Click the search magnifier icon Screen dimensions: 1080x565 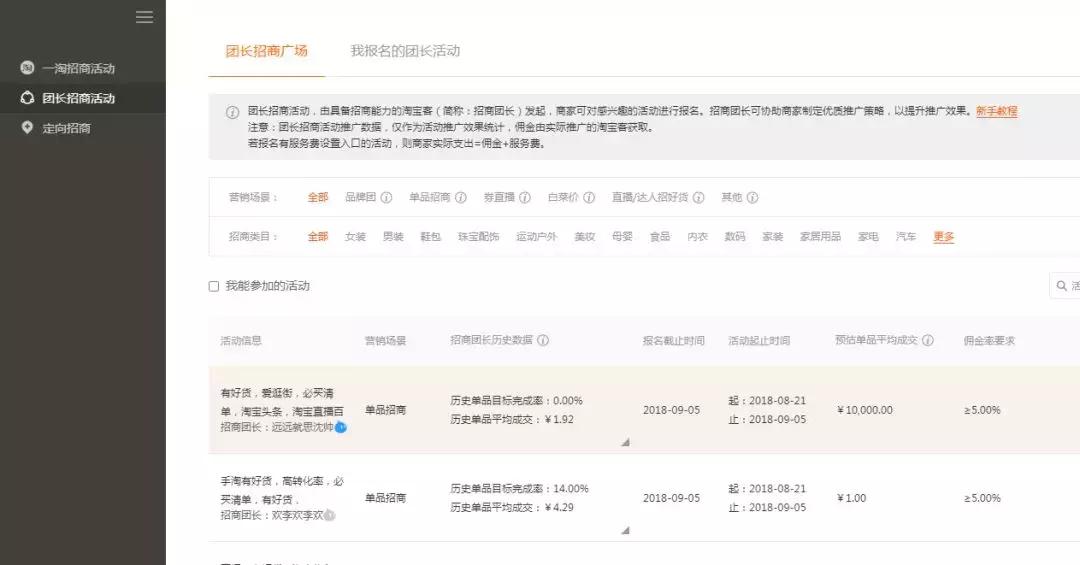1061,286
